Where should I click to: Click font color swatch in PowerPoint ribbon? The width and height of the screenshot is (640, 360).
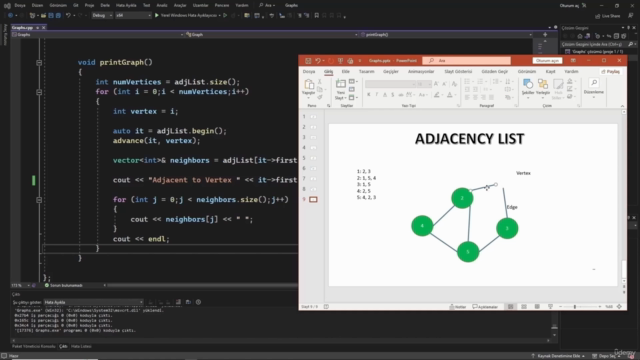449,95
